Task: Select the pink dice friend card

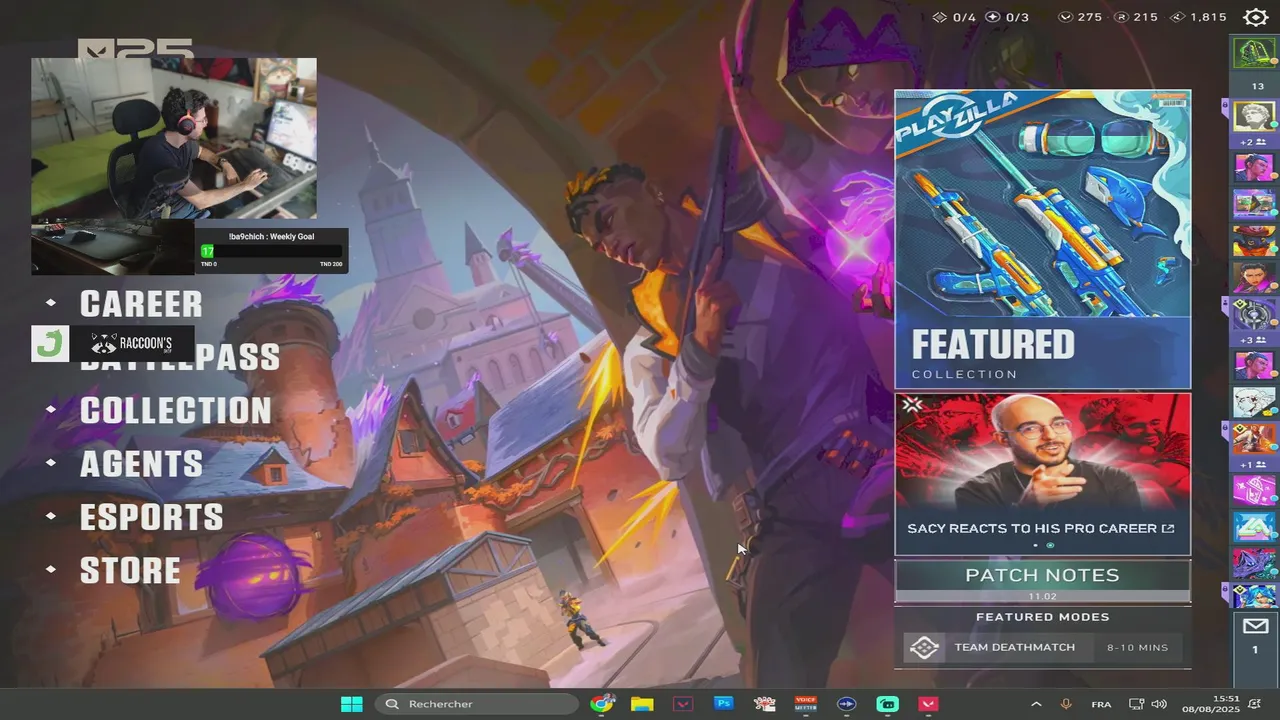Action: click(x=1254, y=490)
